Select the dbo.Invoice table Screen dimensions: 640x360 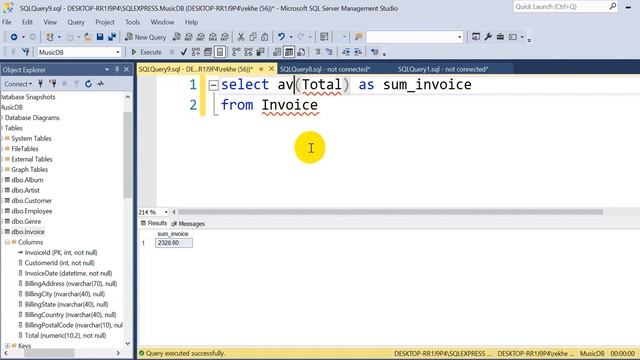click(28, 232)
